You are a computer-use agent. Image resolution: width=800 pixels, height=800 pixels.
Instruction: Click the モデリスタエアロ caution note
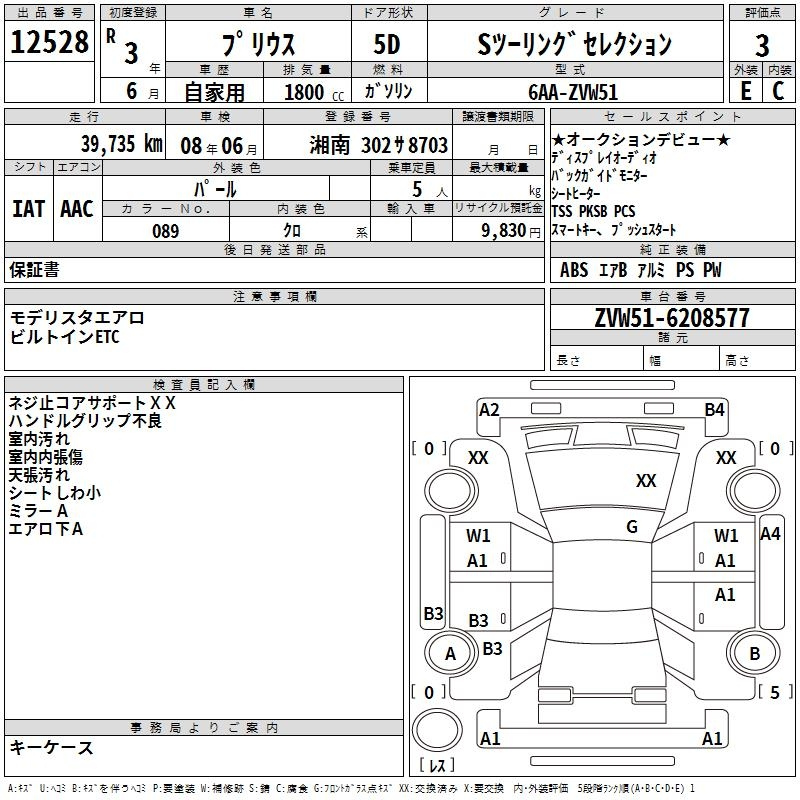[x=77, y=317]
